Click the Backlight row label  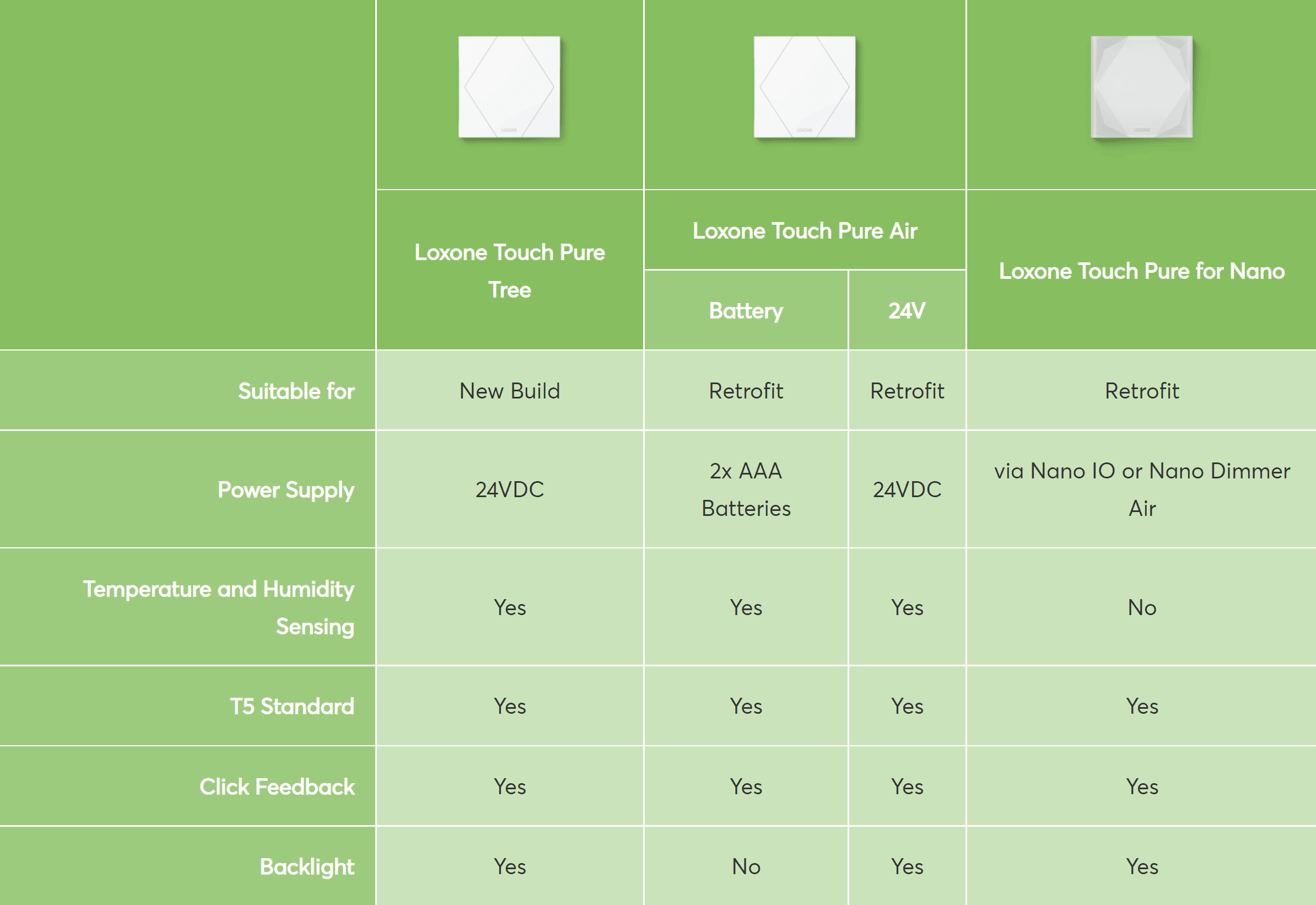click(x=307, y=867)
